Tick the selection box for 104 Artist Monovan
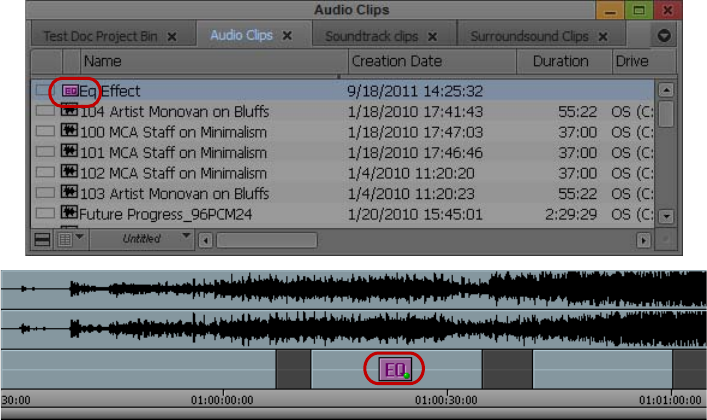 (x=45, y=111)
